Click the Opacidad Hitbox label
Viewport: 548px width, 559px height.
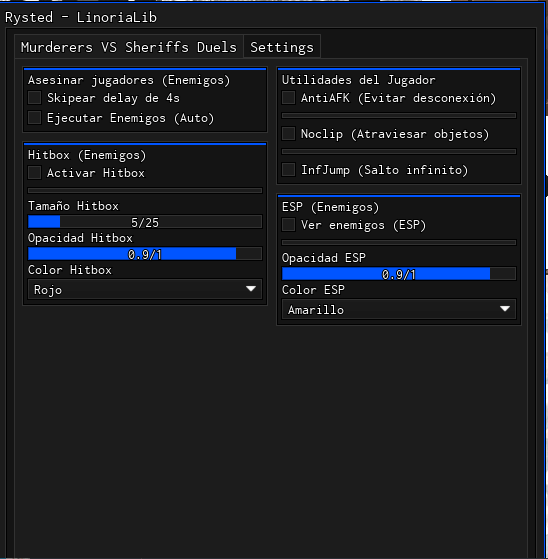pyautogui.click(x=80, y=238)
